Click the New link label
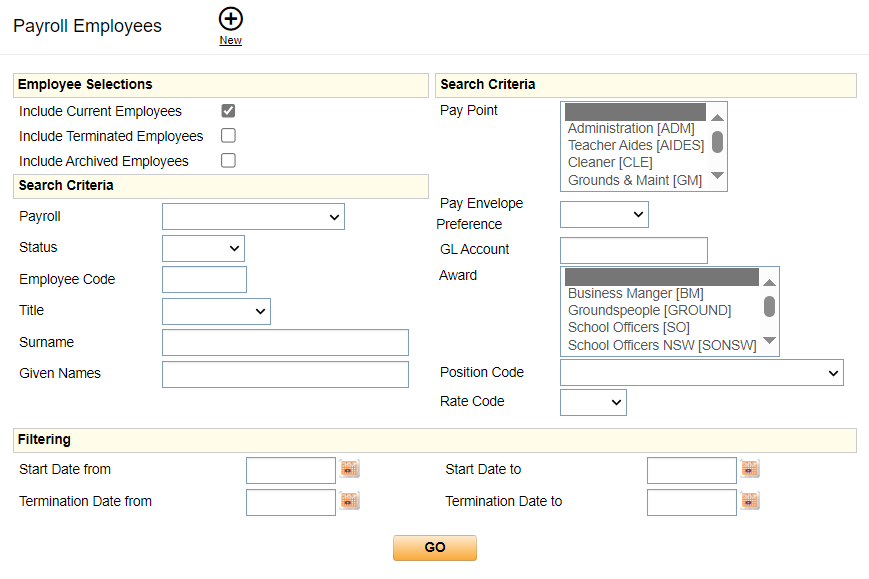869x579 pixels. (x=230, y=41)
